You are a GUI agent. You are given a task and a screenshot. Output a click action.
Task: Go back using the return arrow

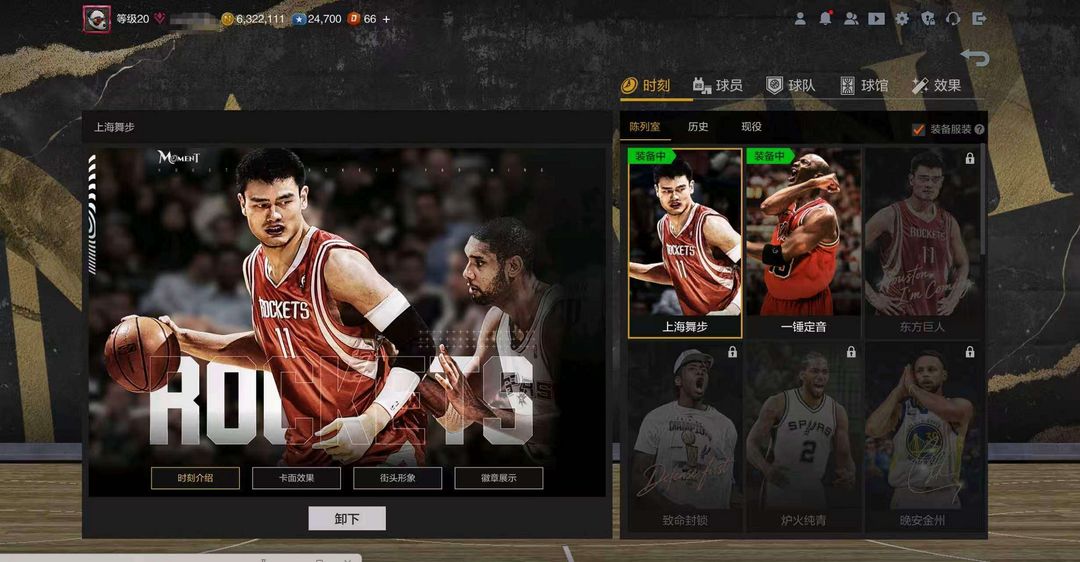(x=975, y=58)
